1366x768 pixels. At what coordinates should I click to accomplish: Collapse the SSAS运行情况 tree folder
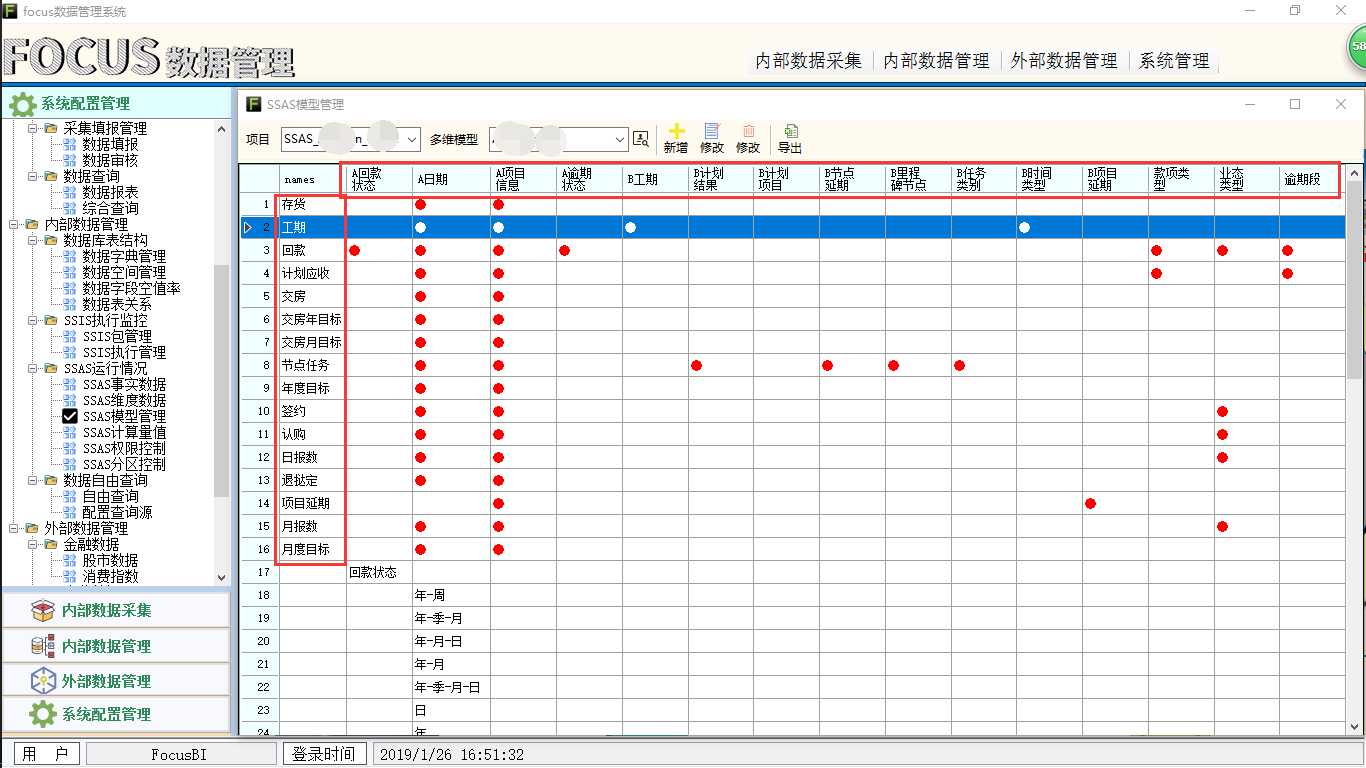[33, 368]
